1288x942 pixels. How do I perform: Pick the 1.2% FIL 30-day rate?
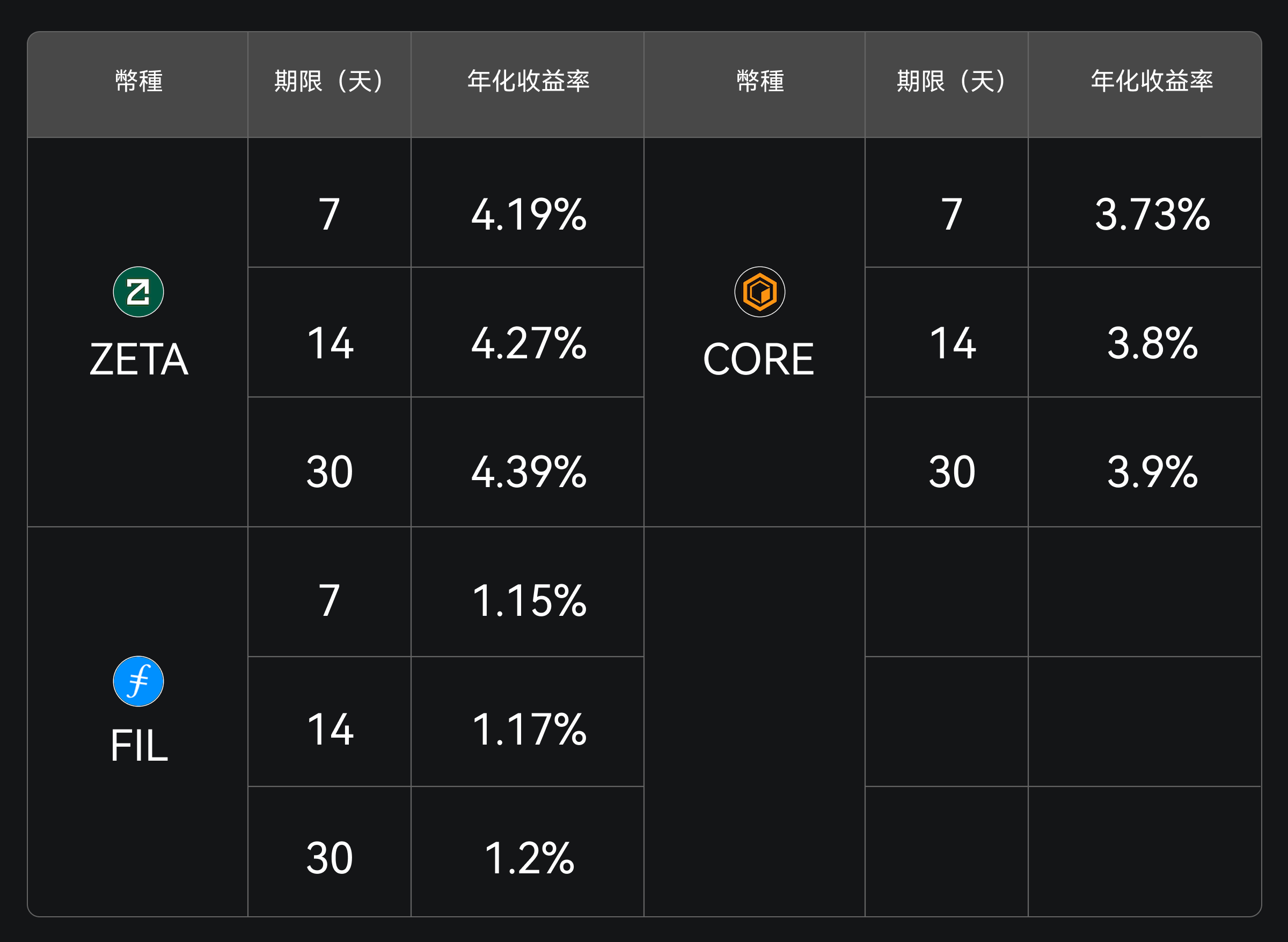pyautogui.click(x=529, y=859)
